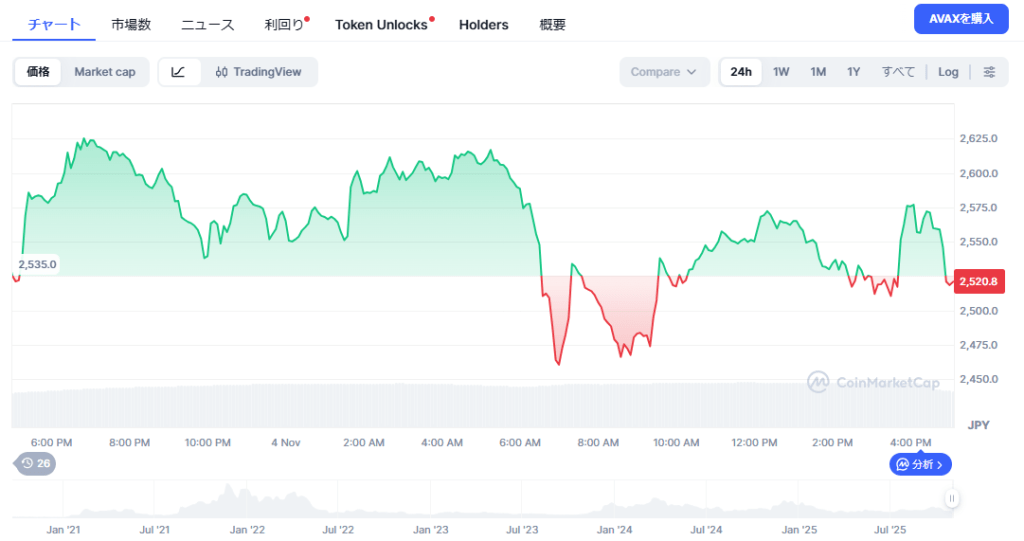Image resolution: width=1024 pixels, height=541 pixels.
Task: Open the chart settings sliders icon
Action: 989,72
